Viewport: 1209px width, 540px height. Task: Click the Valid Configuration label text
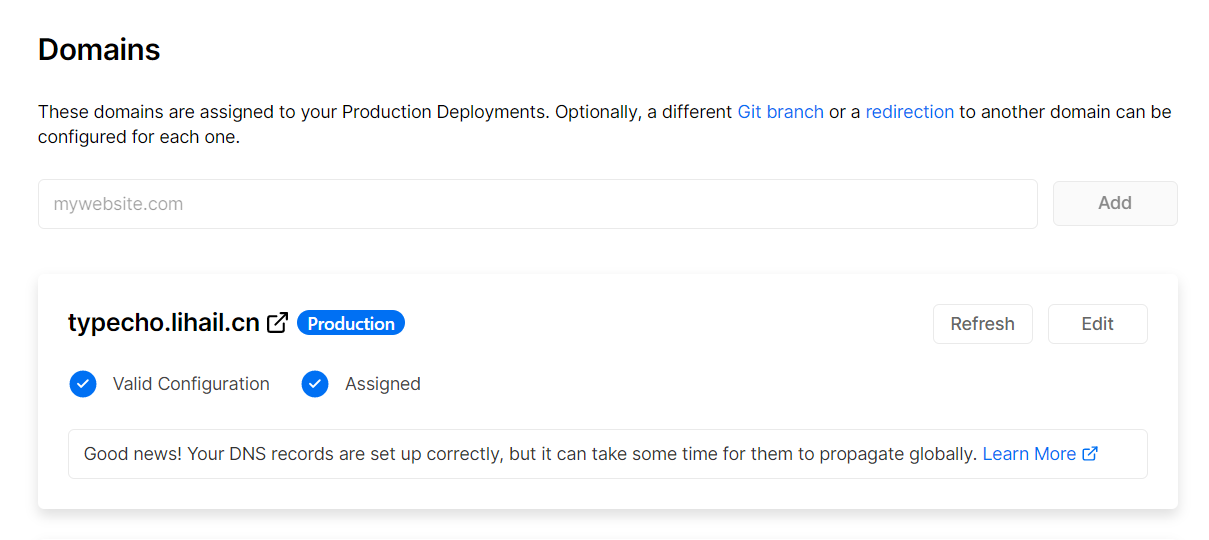click(x=191, y=384)
